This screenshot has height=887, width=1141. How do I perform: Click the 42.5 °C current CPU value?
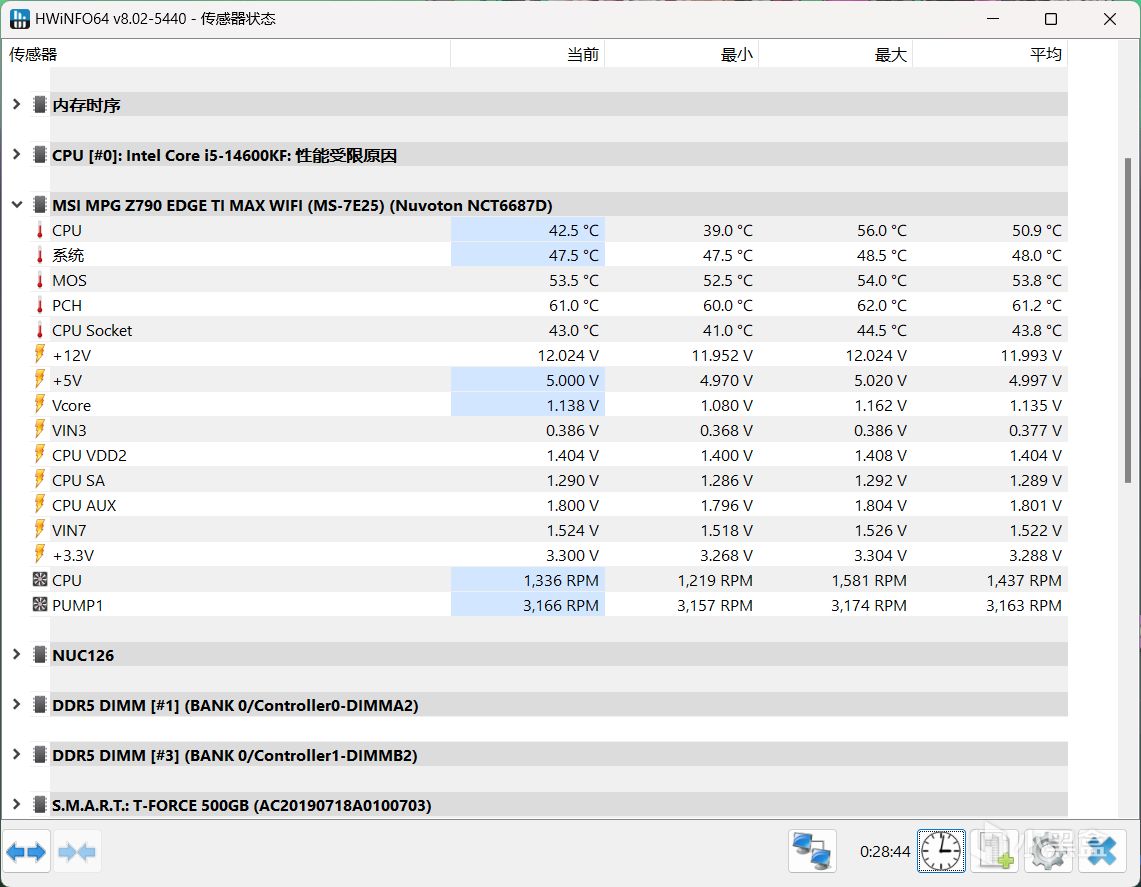(x=573, y=231)
